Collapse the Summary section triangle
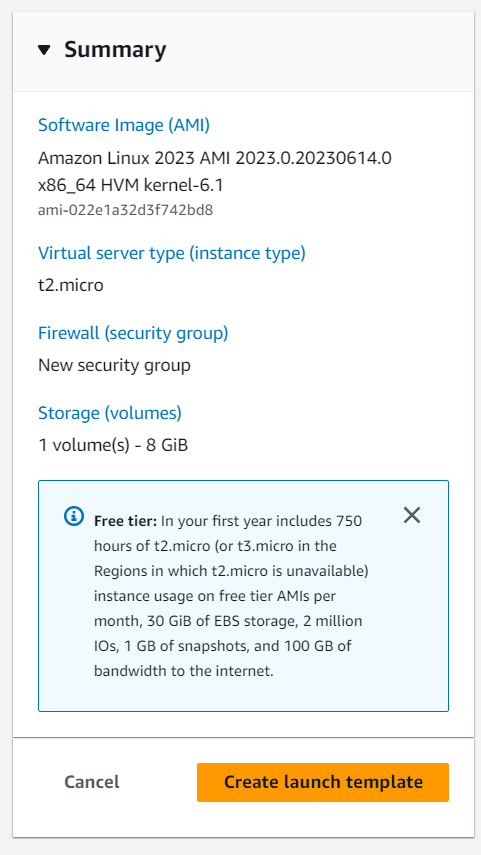This screenshot has height=855, width=481. [44, 50]
